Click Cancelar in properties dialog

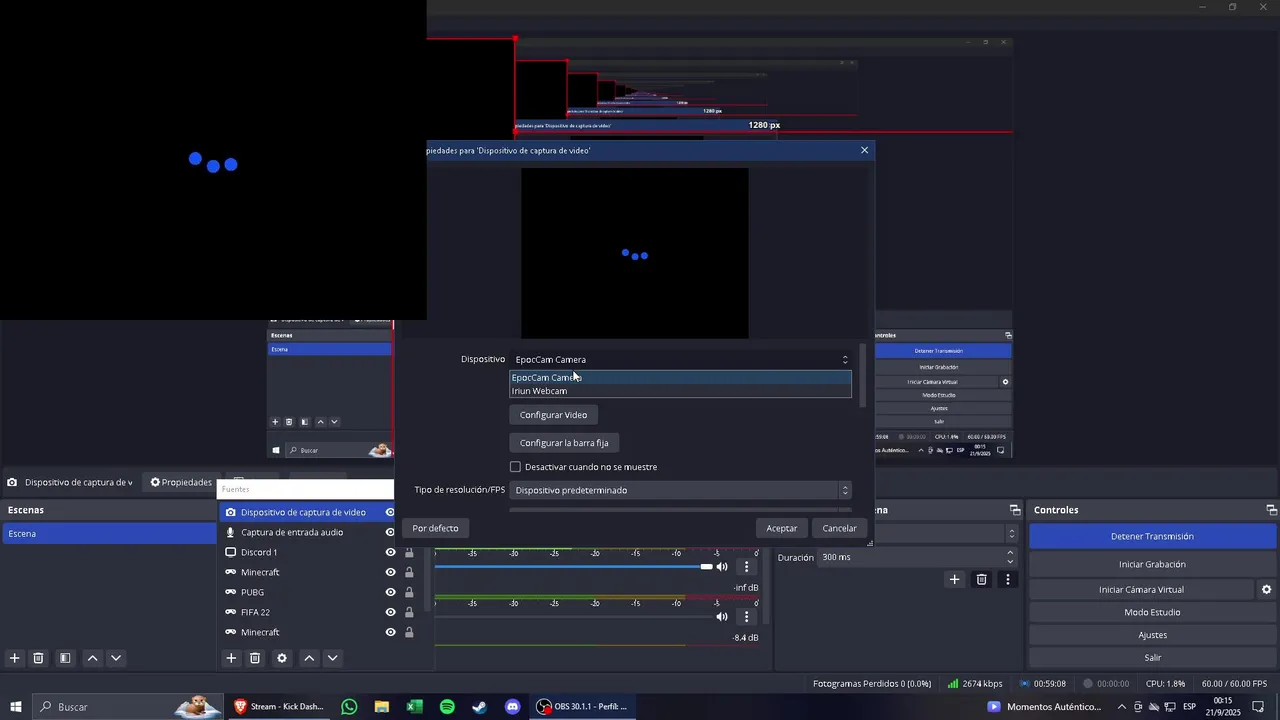click(x=839, y=528)
